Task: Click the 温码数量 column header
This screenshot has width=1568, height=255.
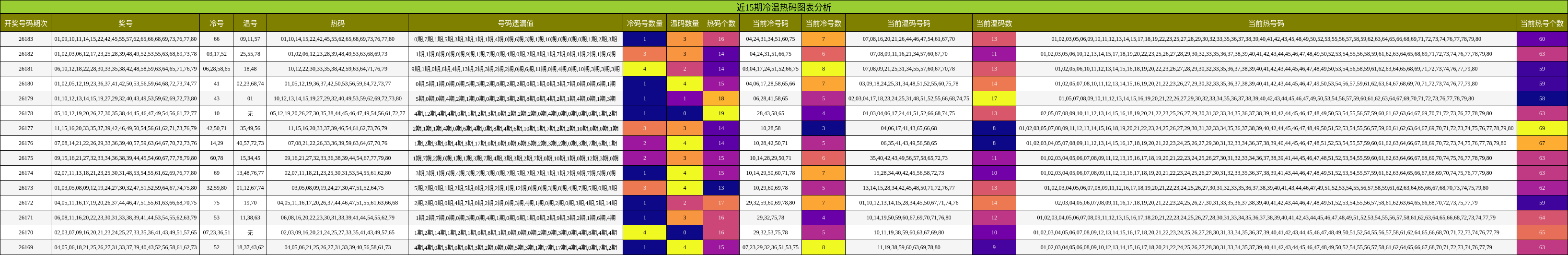Action: point(685,24)
